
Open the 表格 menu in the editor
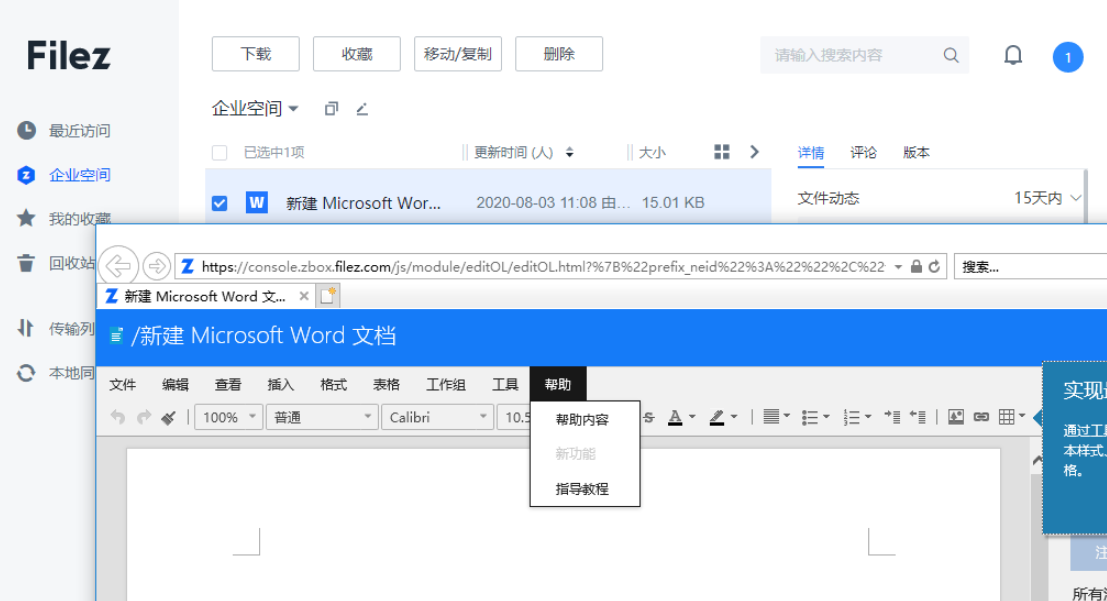[x=386, y=384]
